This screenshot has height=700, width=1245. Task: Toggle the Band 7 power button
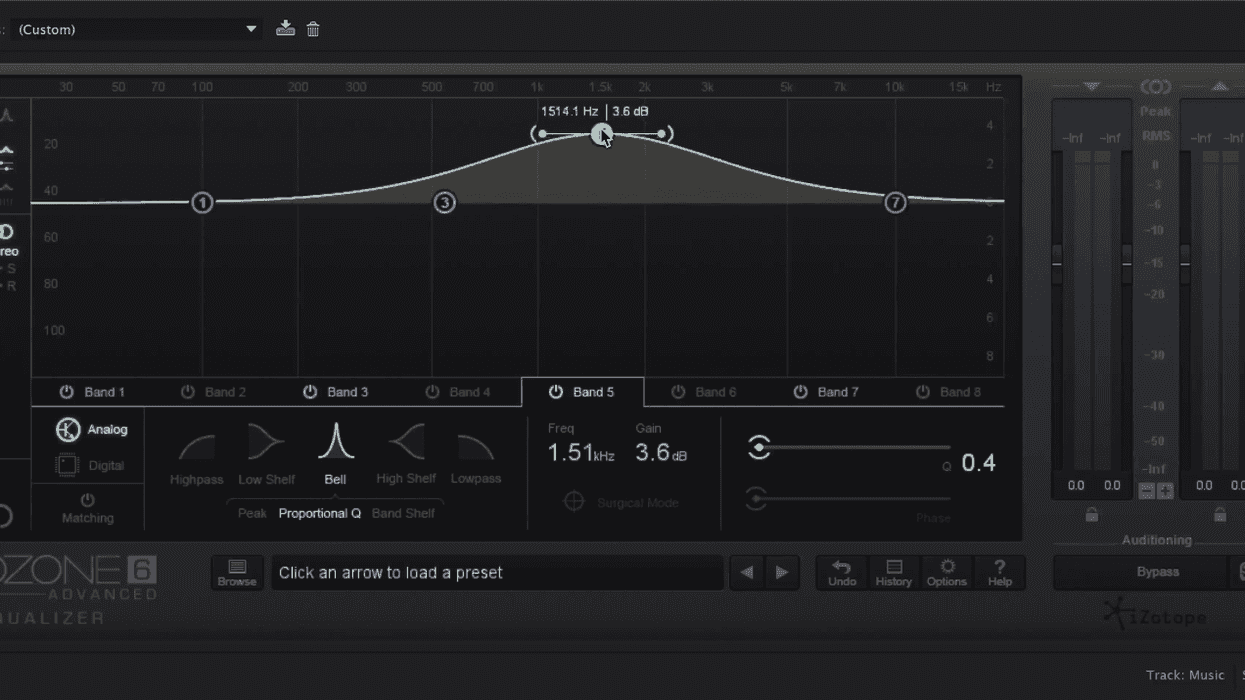[x=800, y=392]
